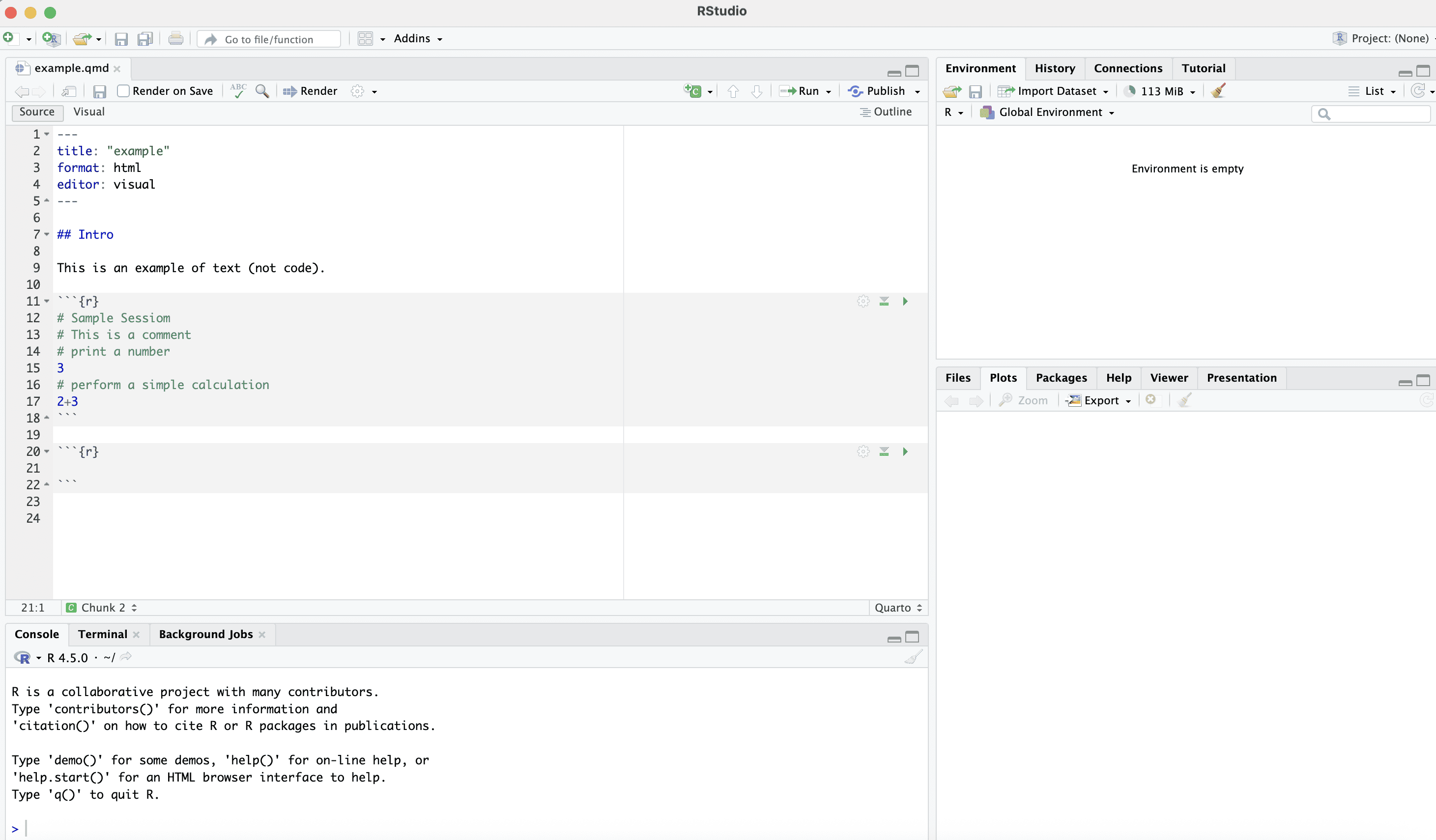Switch editor to Visual mode
The width and height of the screenshot is (1436, 840).
click(89, 112)
